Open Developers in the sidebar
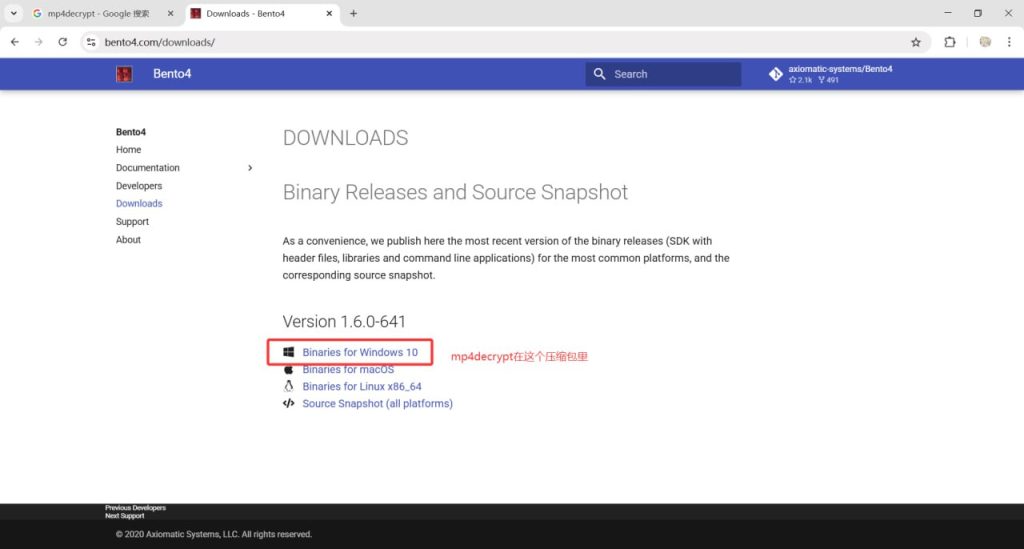The image size is (1024, 549). [138, 185]
